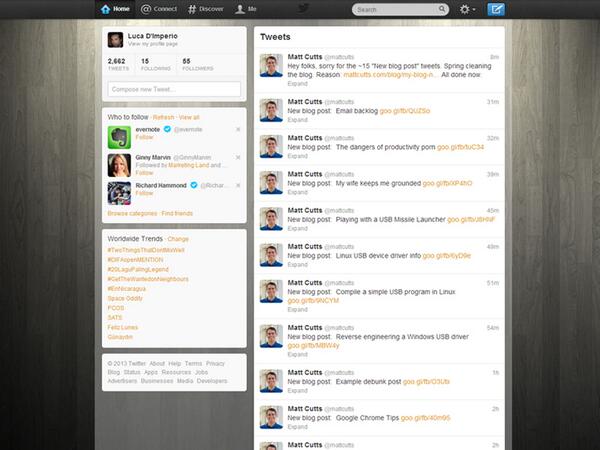Viewport: 600px width, 450px height.
Task: Open goo.gl link in Google Chrome Tips tweet
Action: pos(426,418)
